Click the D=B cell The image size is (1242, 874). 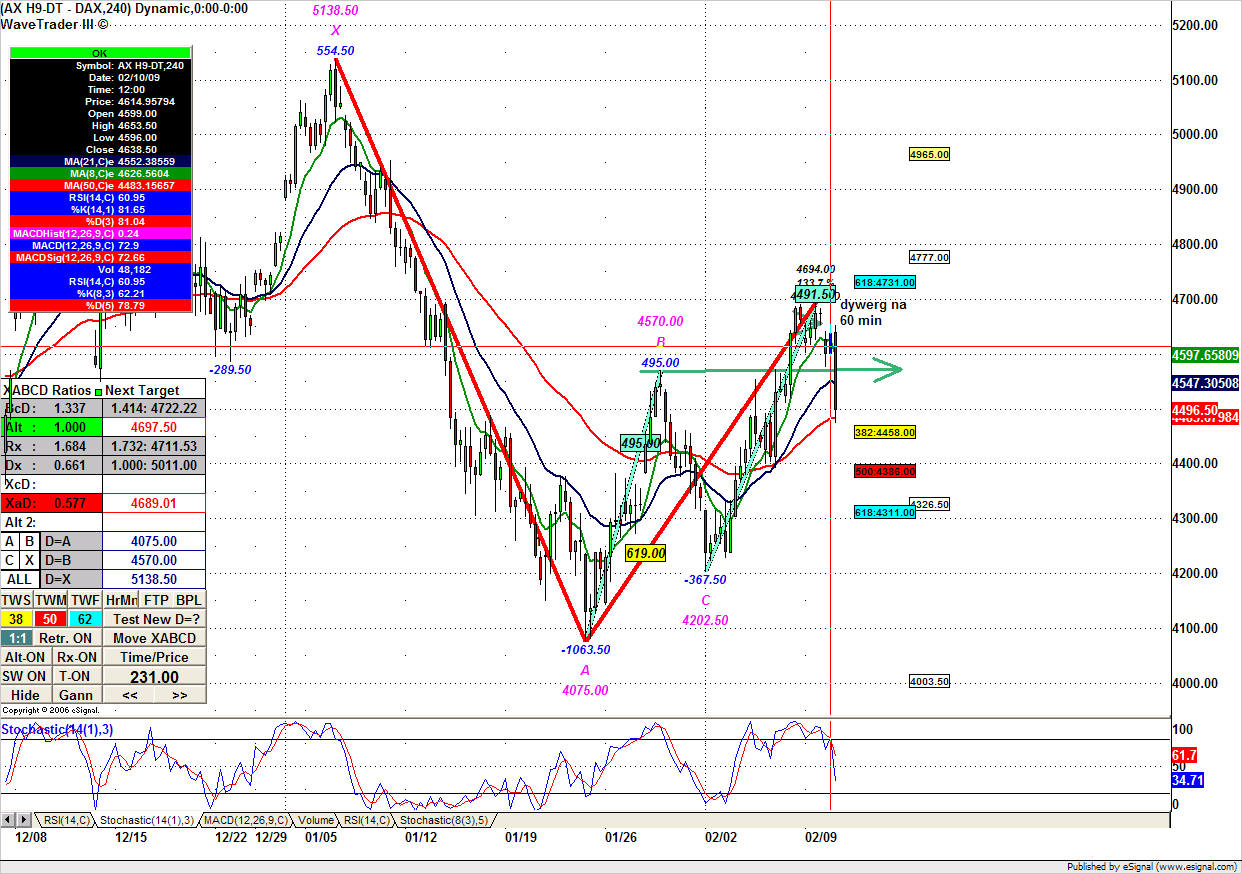(x=71, y=560)
